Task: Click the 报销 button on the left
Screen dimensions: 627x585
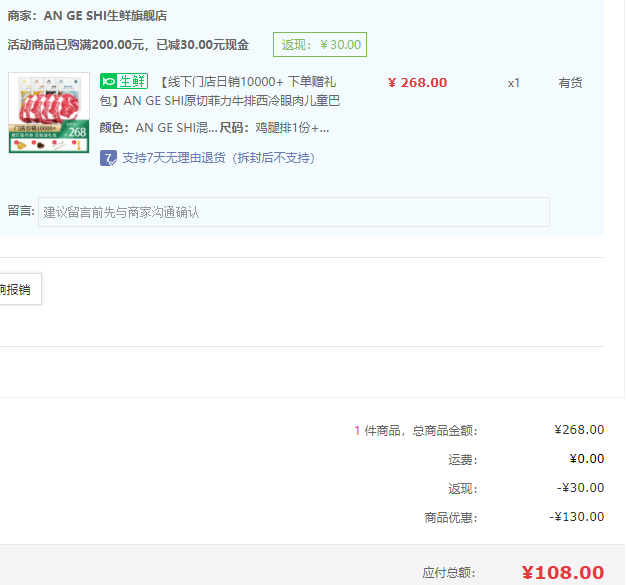Action: coord(20,289)
